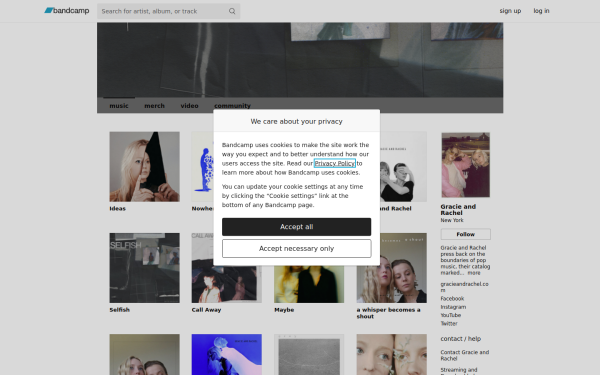Open the gray textured album cover
The image size is (600, 375).
pyautogui.click(x=309, y=355)
